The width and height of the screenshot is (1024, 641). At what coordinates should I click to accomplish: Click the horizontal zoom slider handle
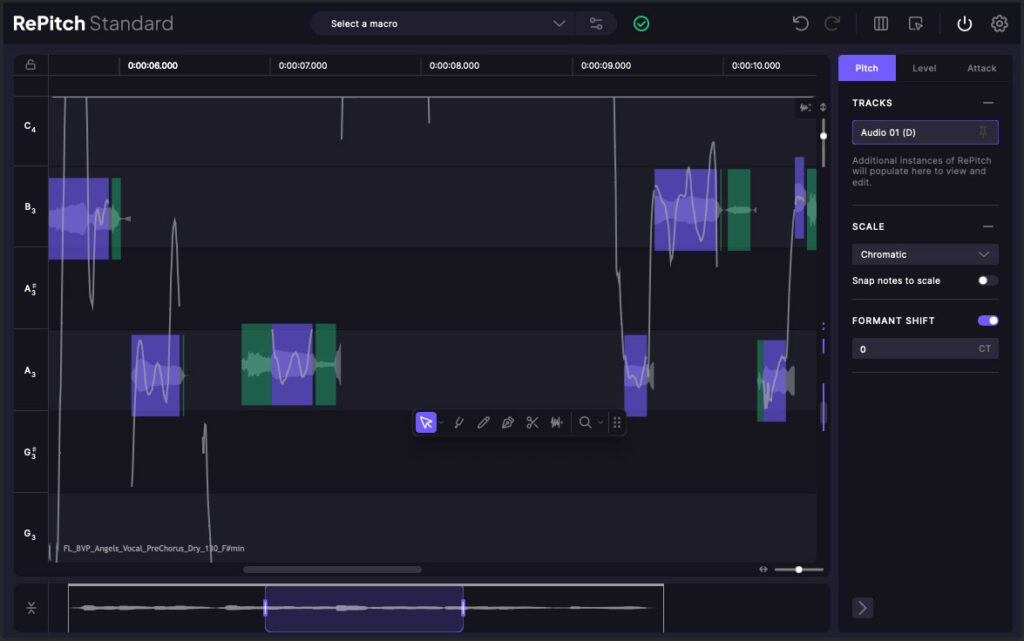[798, 569]
